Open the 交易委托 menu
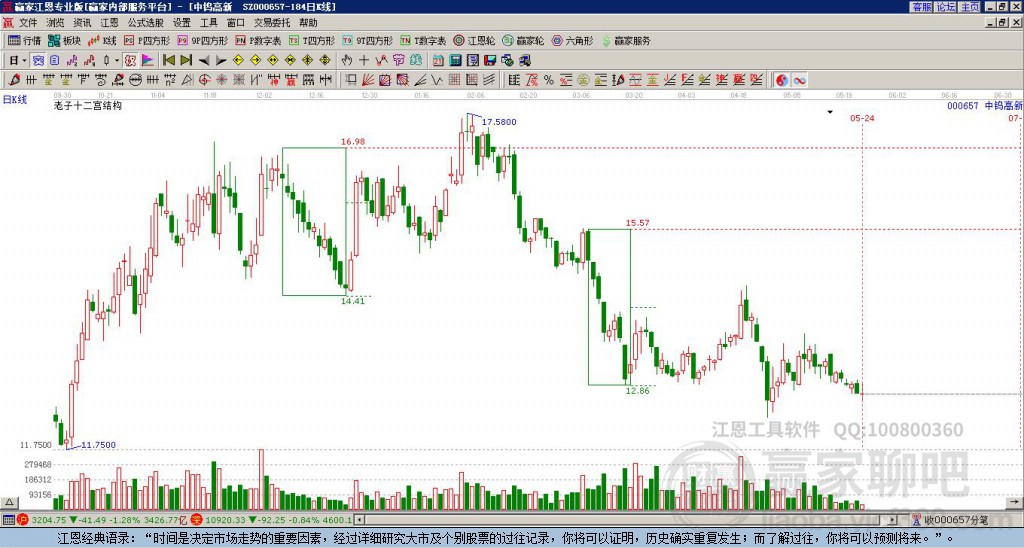Image resolution: width=1024 pixels, height=548 pixels. pyautogui.click(x=272, y=23)
